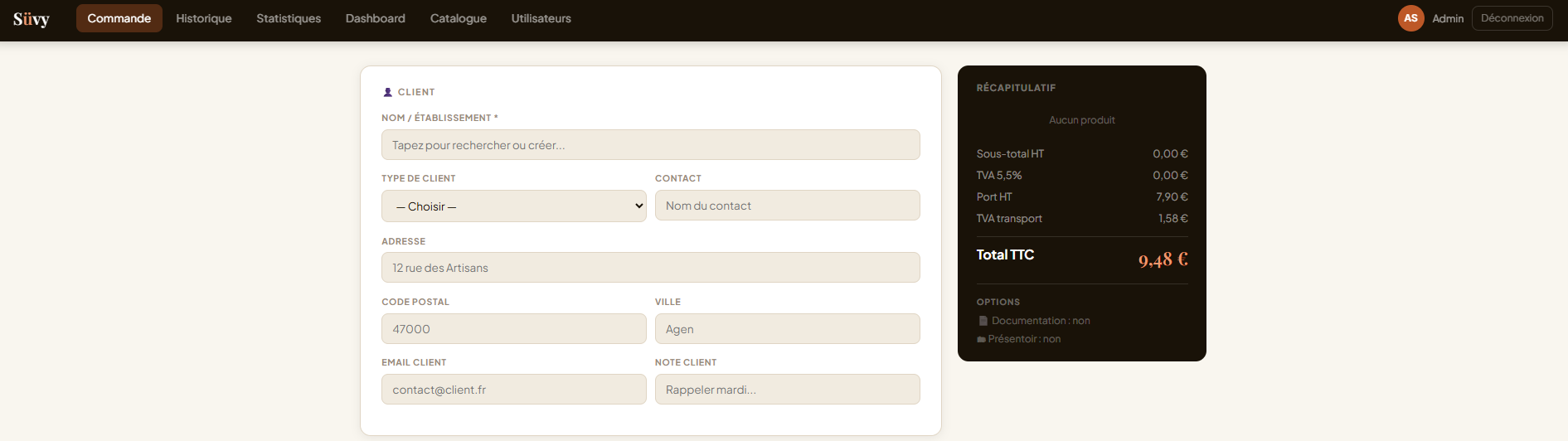1568x441 pixels.
Task: Open the Commande tab
Action: tap(119, 18)
